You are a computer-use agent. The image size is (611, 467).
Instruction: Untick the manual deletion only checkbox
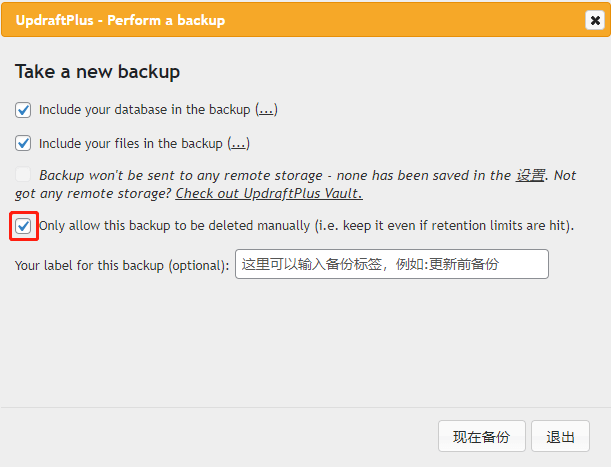click(24, 226)
